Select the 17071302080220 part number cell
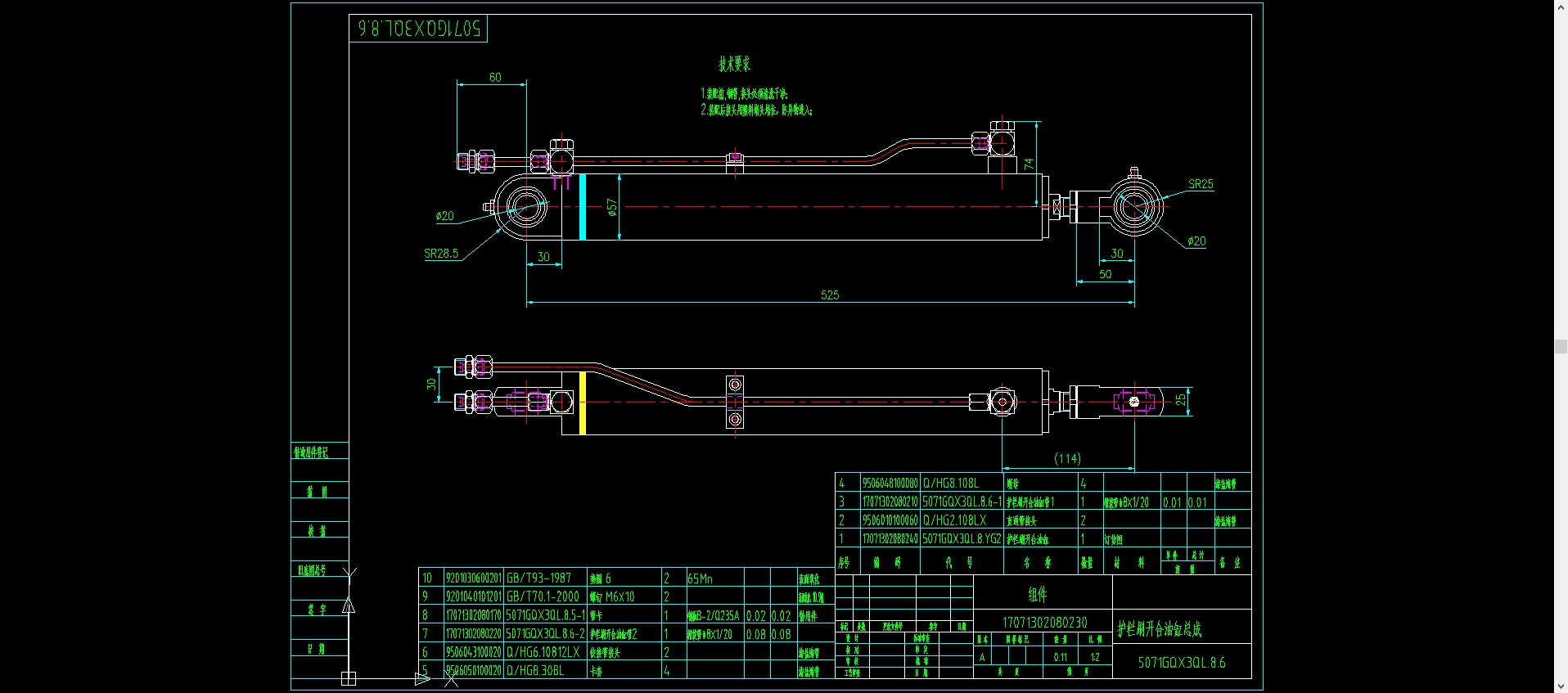The width and height of the screenshot is (1568, 693). pos(474,633)
